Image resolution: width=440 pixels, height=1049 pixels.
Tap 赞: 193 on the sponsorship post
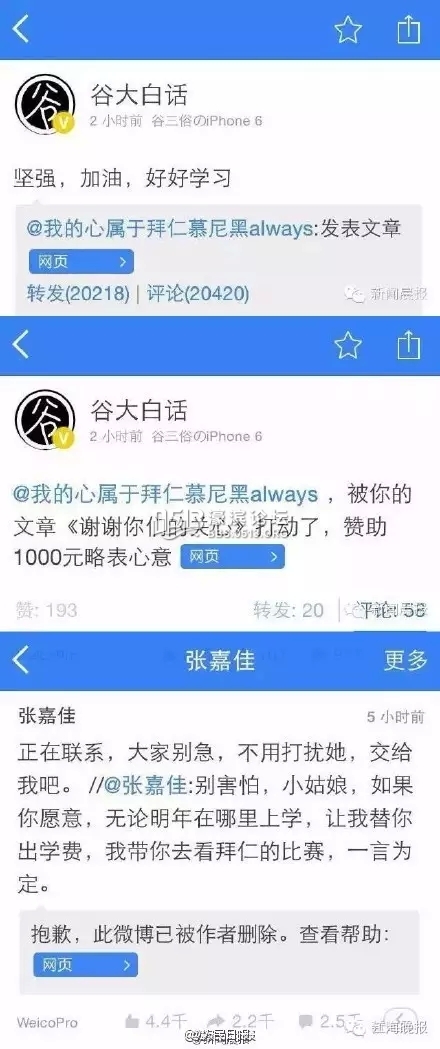[x=46, y=609]
